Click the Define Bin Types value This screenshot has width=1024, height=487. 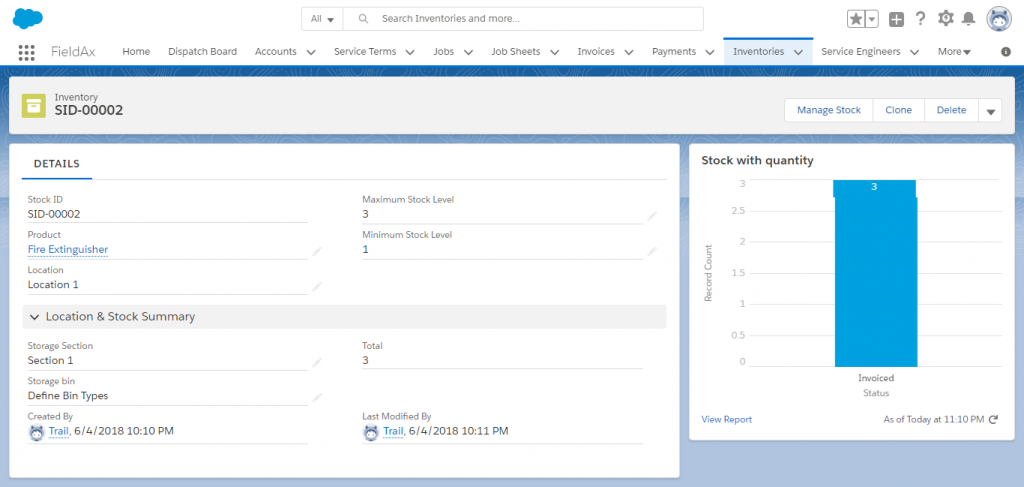(x=68, y=396)
